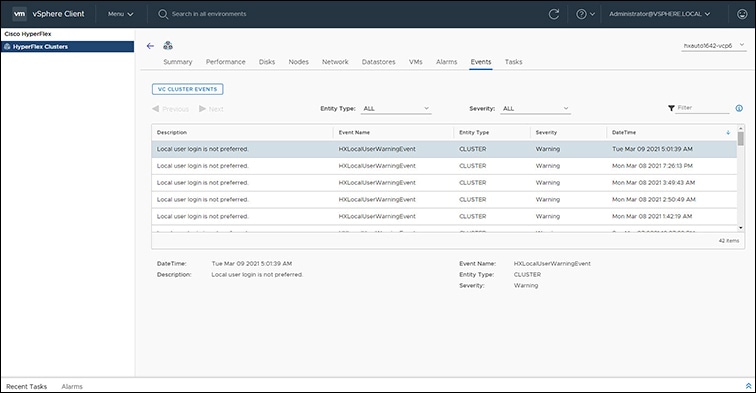
Task: Click the smiley feedback icon
Action: (x=742, y=14)
